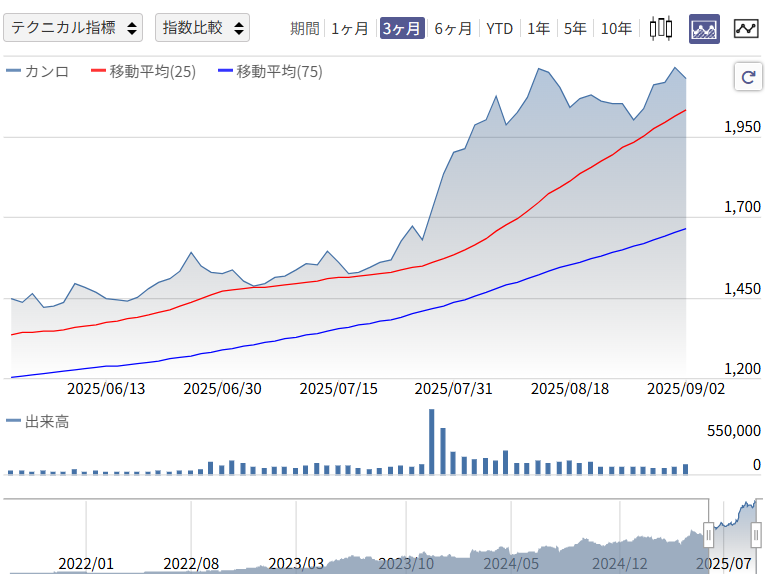Toggle the 出来高 volume legend
The width and height of the screenshot is (765, 574).
pos(38,421)
